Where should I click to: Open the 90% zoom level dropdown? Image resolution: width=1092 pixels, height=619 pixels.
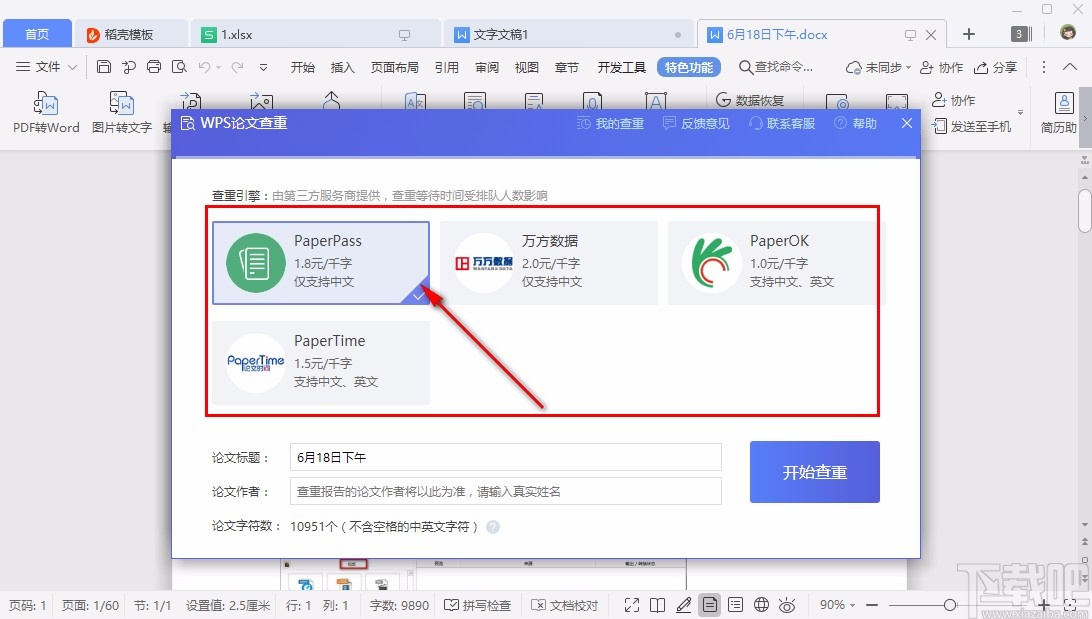(836, 605)
